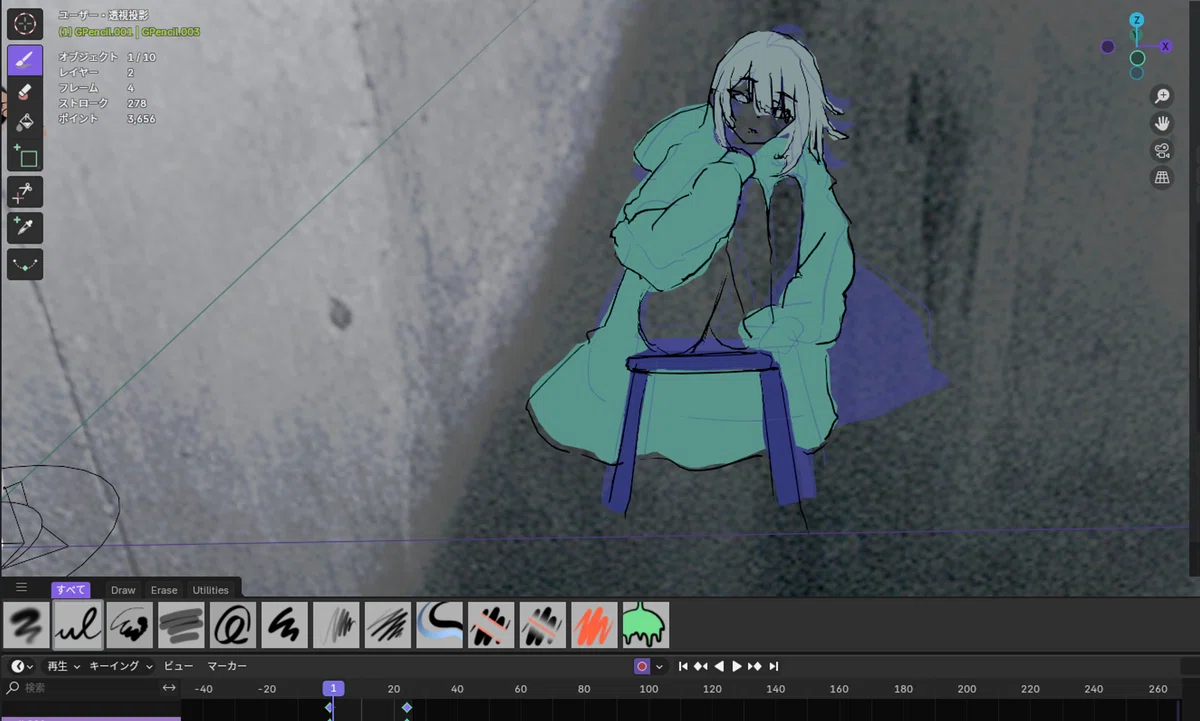Pick the Trim scissors tool

click(x=25, y=192)
